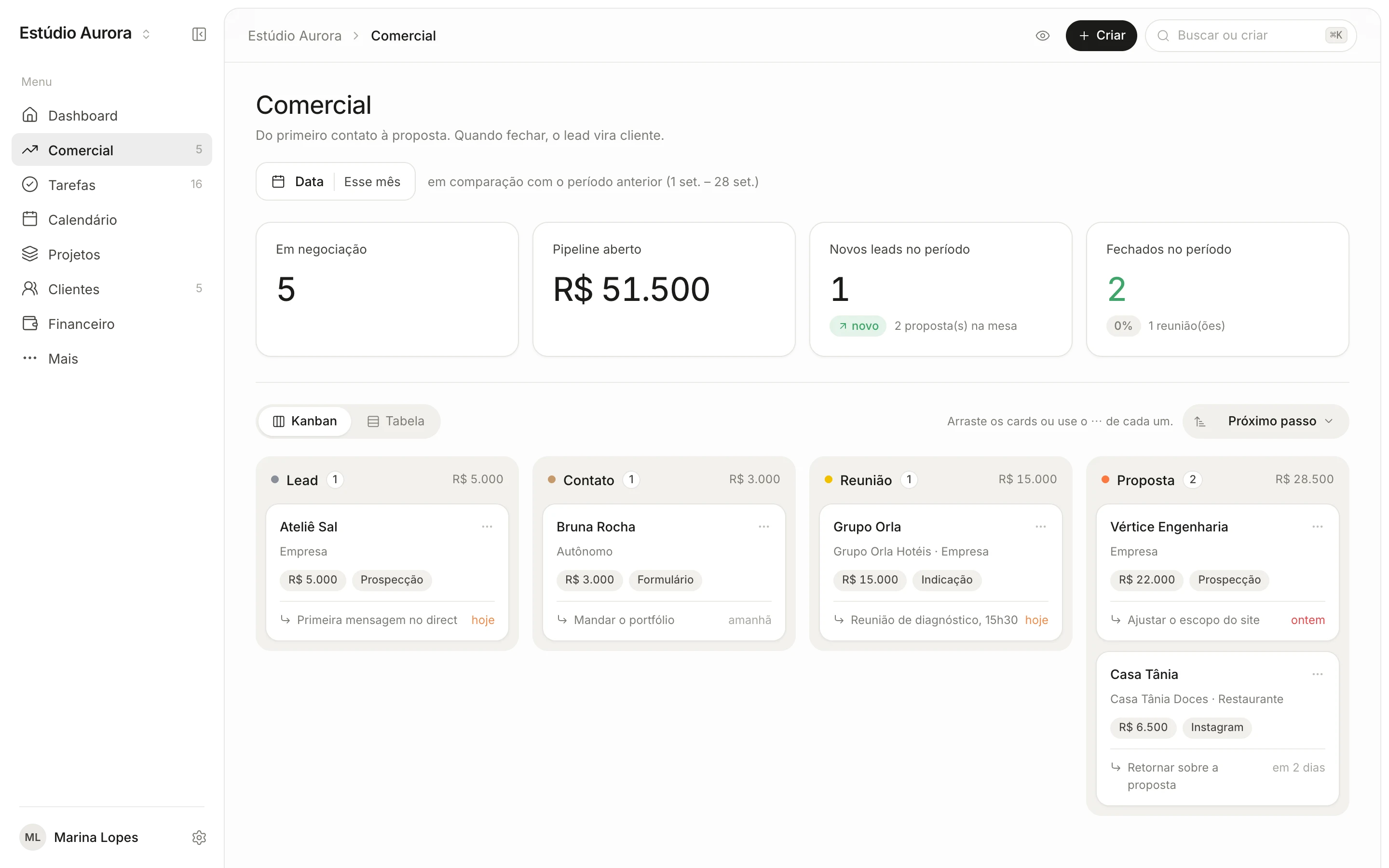Open user settings gear beside Marina Lopes
This screenshot has height=868, width=1389.
click(x=199, y=838)
